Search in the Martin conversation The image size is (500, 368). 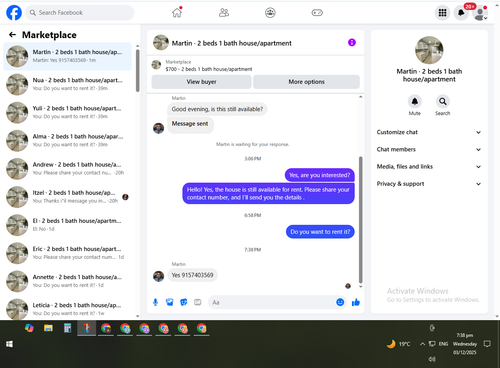pos(443,101)
